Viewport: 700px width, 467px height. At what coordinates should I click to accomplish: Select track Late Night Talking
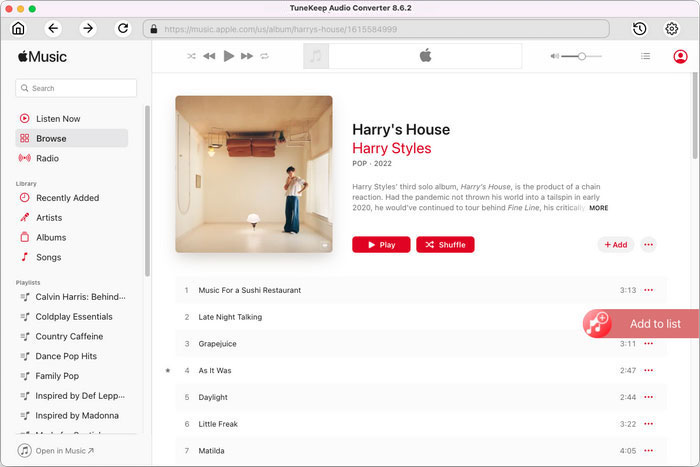point(421,317)
